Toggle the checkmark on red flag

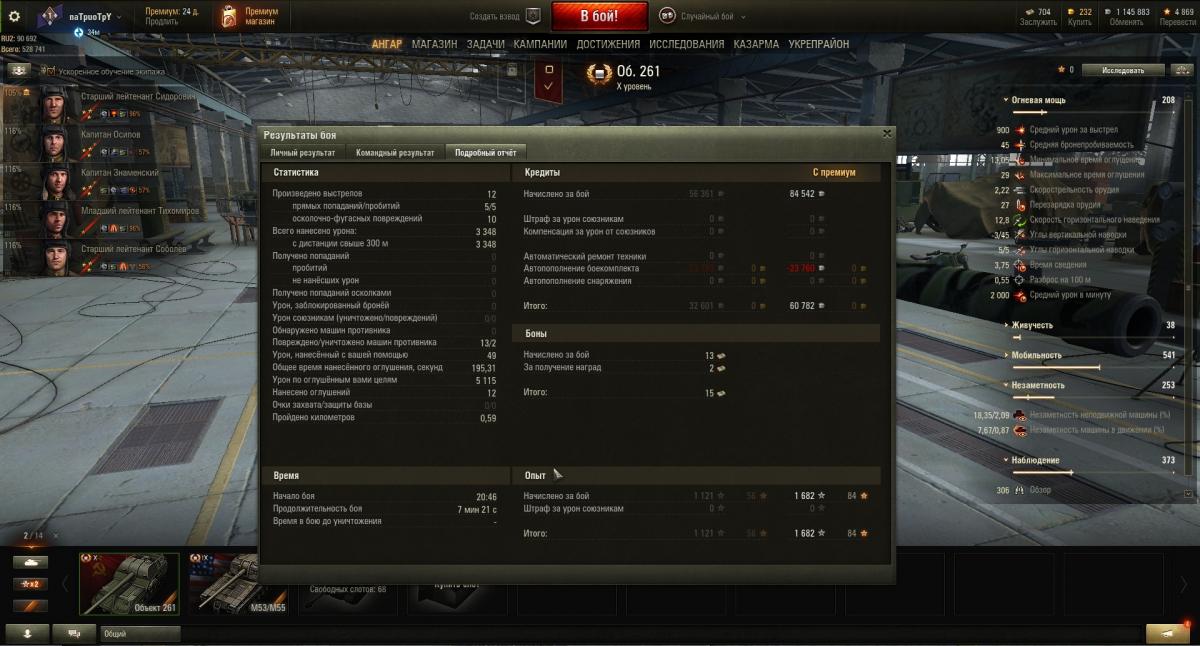click(549, 88)
